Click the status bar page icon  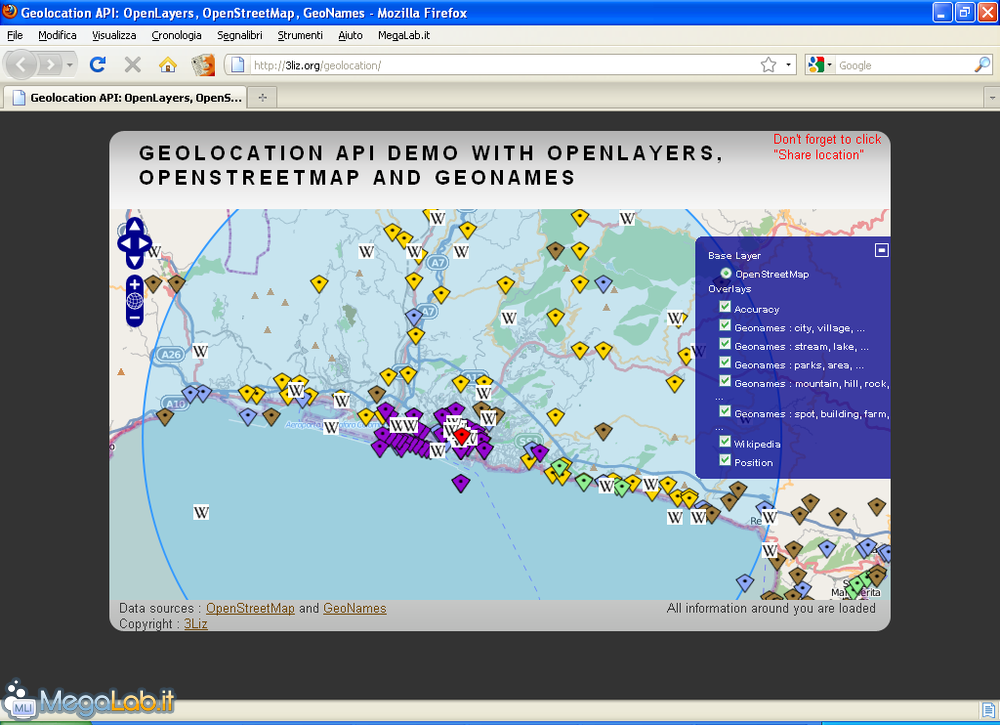point(988,709)
